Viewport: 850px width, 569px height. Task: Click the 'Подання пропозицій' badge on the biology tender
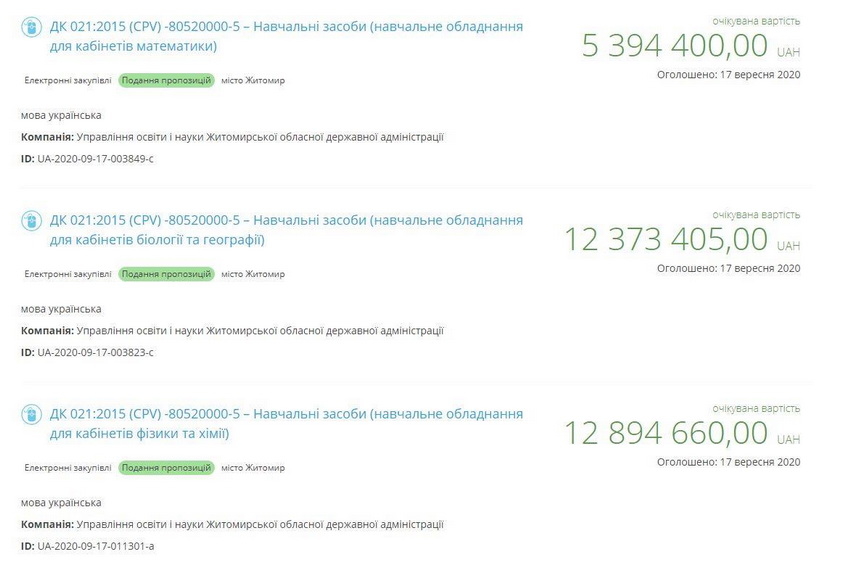coord(166,273)
